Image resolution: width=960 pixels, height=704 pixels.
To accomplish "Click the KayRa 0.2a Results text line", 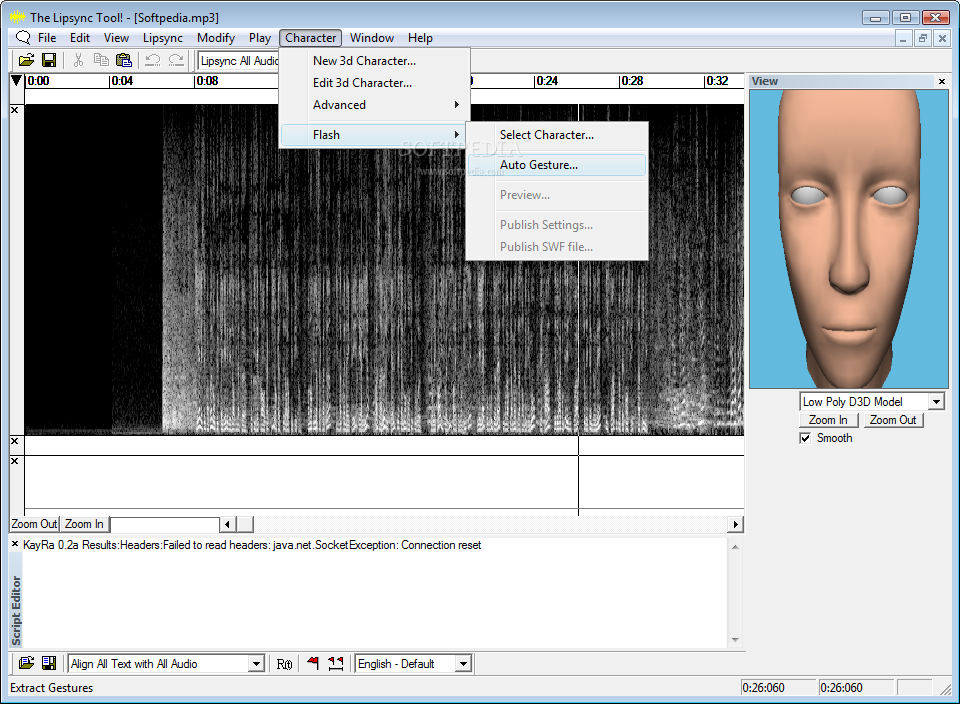I will click(252, 545).
